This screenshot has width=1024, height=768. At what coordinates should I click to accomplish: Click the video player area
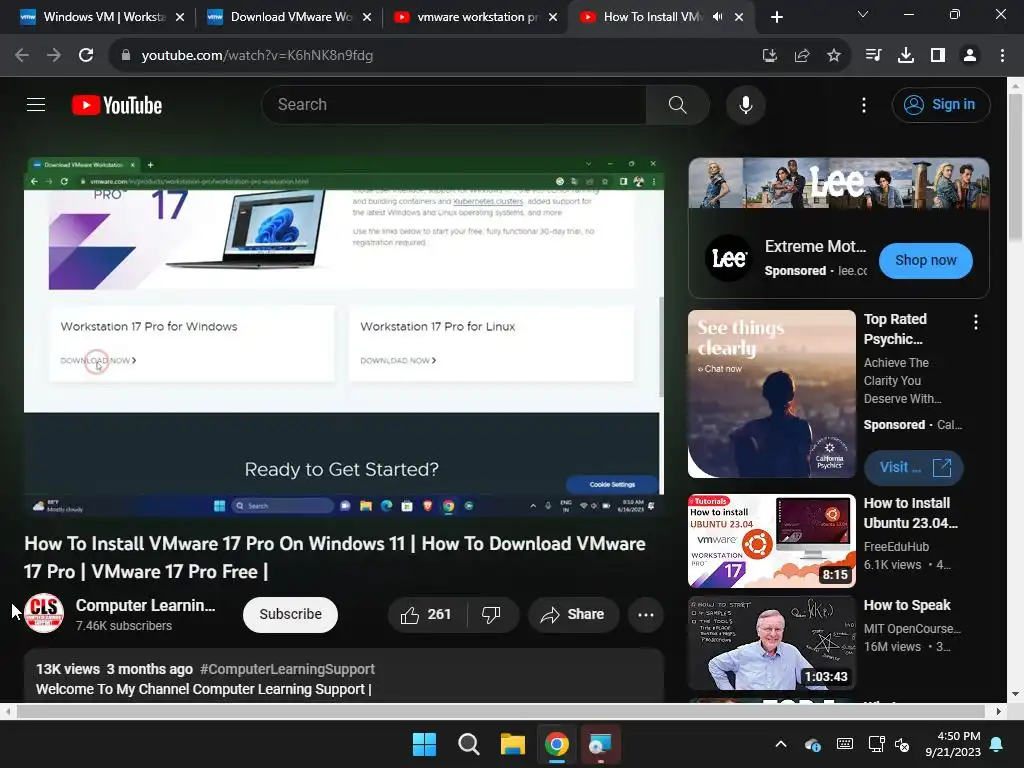click(x=344, y=337)
